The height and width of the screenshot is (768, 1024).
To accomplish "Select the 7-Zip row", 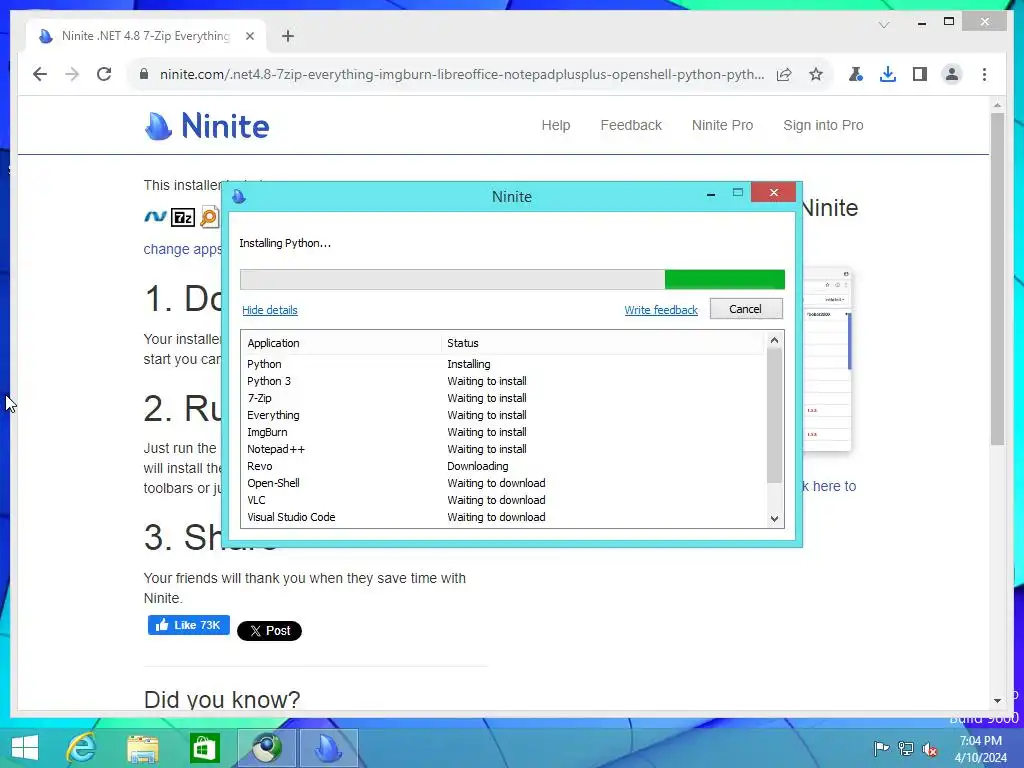I will click(504, 398).
